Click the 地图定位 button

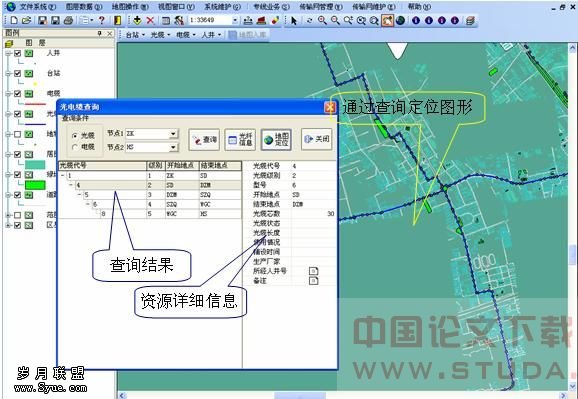276,139
